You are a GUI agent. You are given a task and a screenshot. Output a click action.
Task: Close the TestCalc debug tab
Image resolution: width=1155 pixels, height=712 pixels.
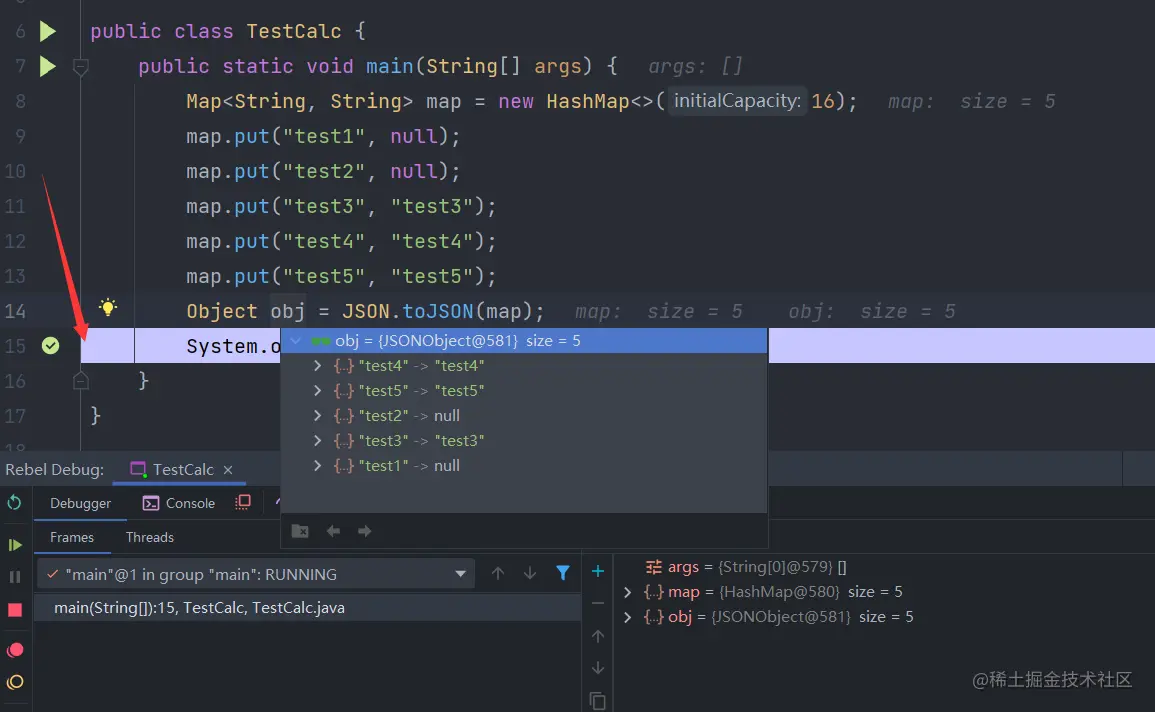(x=228, y=470)
